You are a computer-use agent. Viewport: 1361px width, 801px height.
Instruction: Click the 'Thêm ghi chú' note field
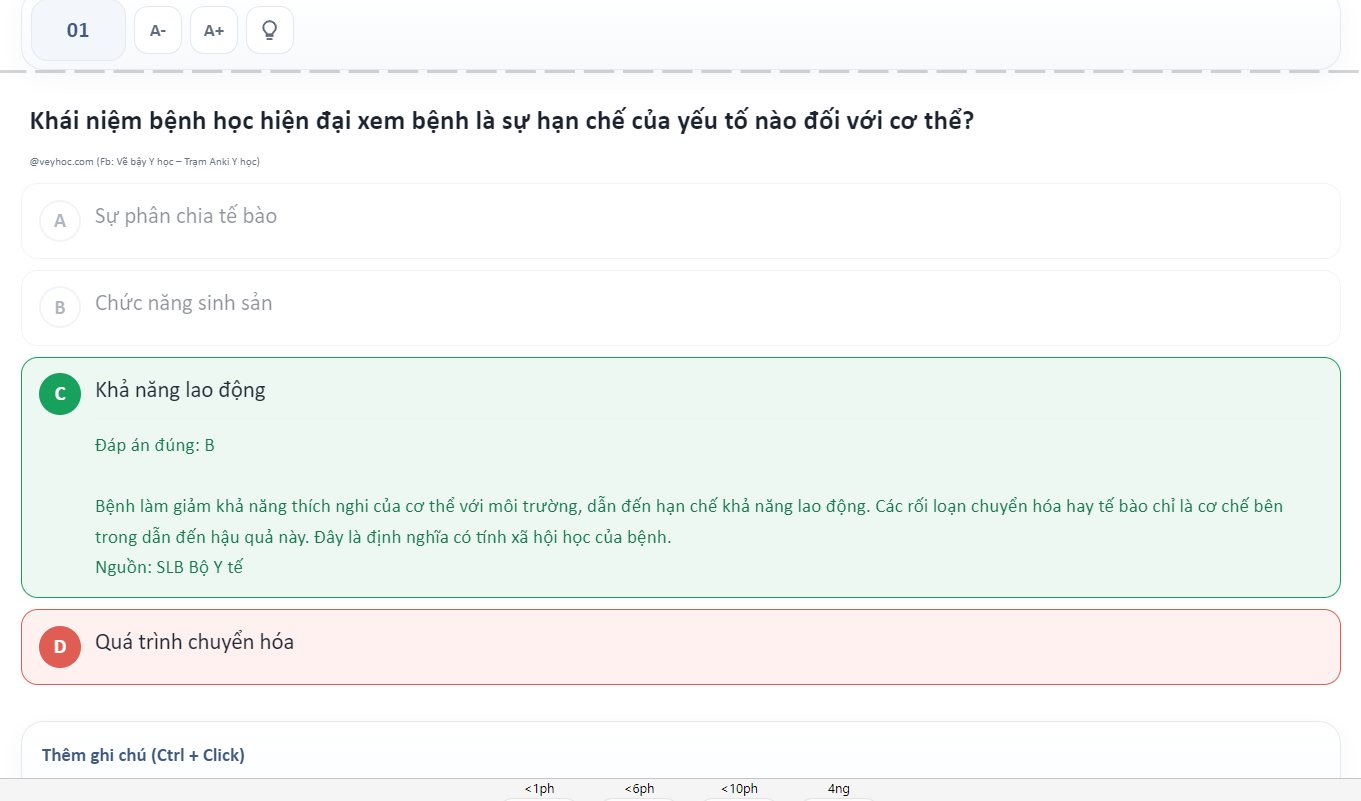143,755
